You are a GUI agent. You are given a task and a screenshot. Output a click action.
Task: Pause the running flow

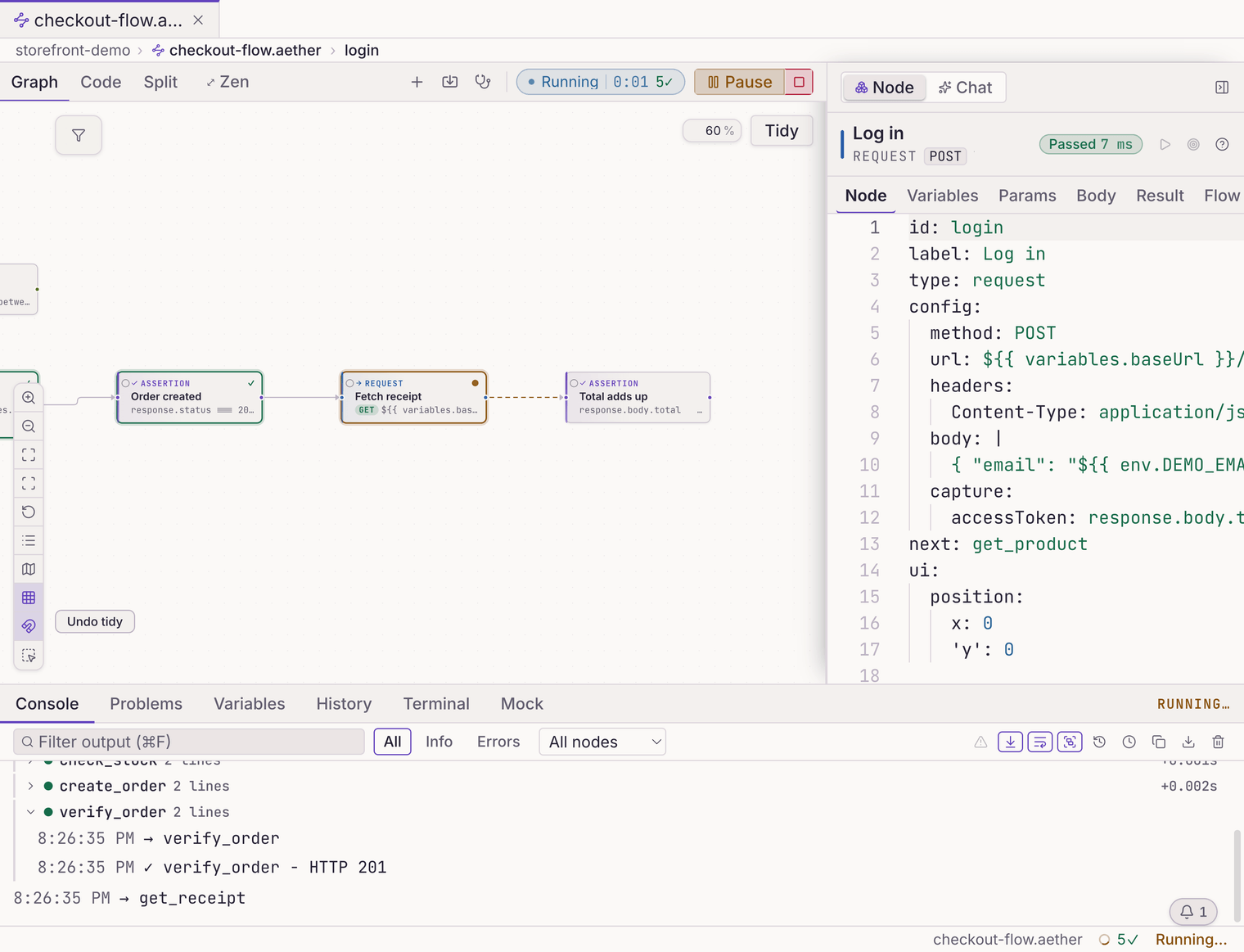pyautogui.click(x=740, y=82)
